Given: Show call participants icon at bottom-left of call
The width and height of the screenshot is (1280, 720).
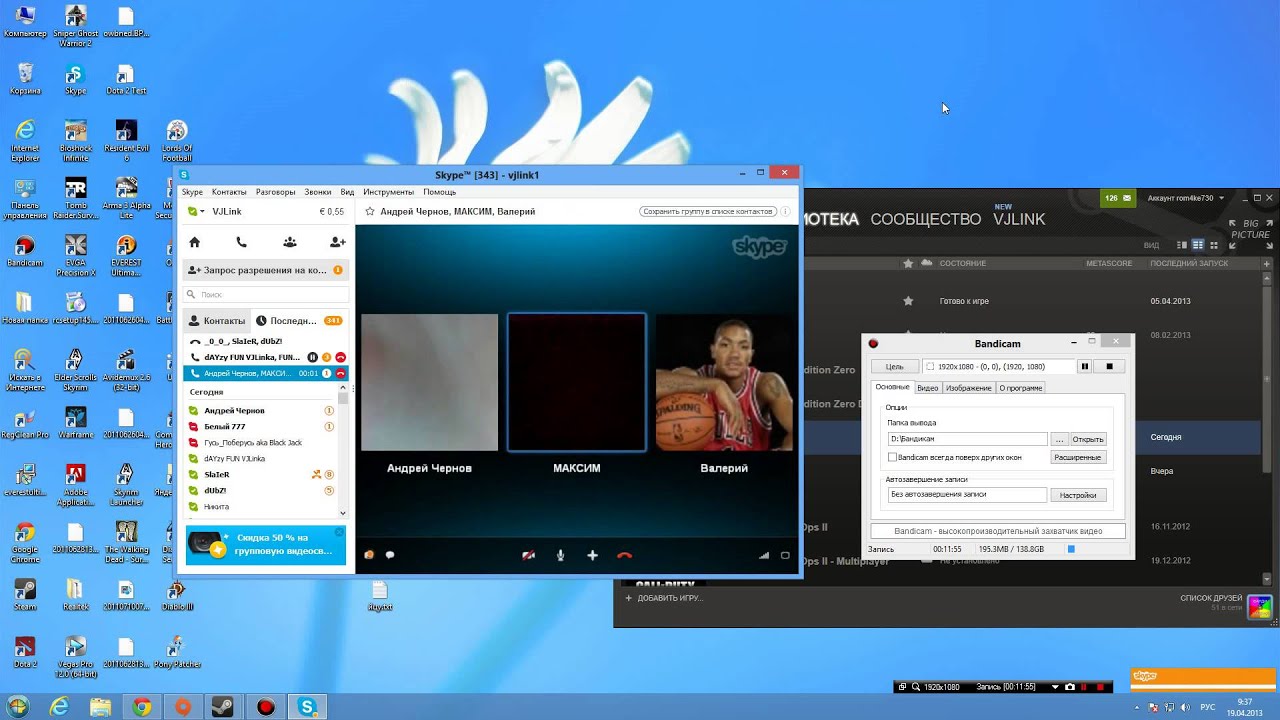Looking at the screenshot, I should 369,555.
